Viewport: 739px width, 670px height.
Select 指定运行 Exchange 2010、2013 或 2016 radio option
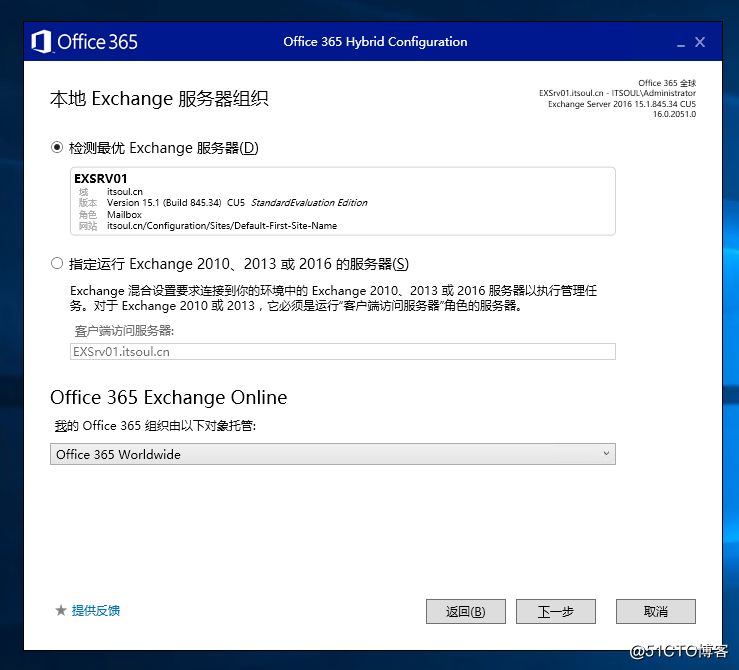(57, 263)
